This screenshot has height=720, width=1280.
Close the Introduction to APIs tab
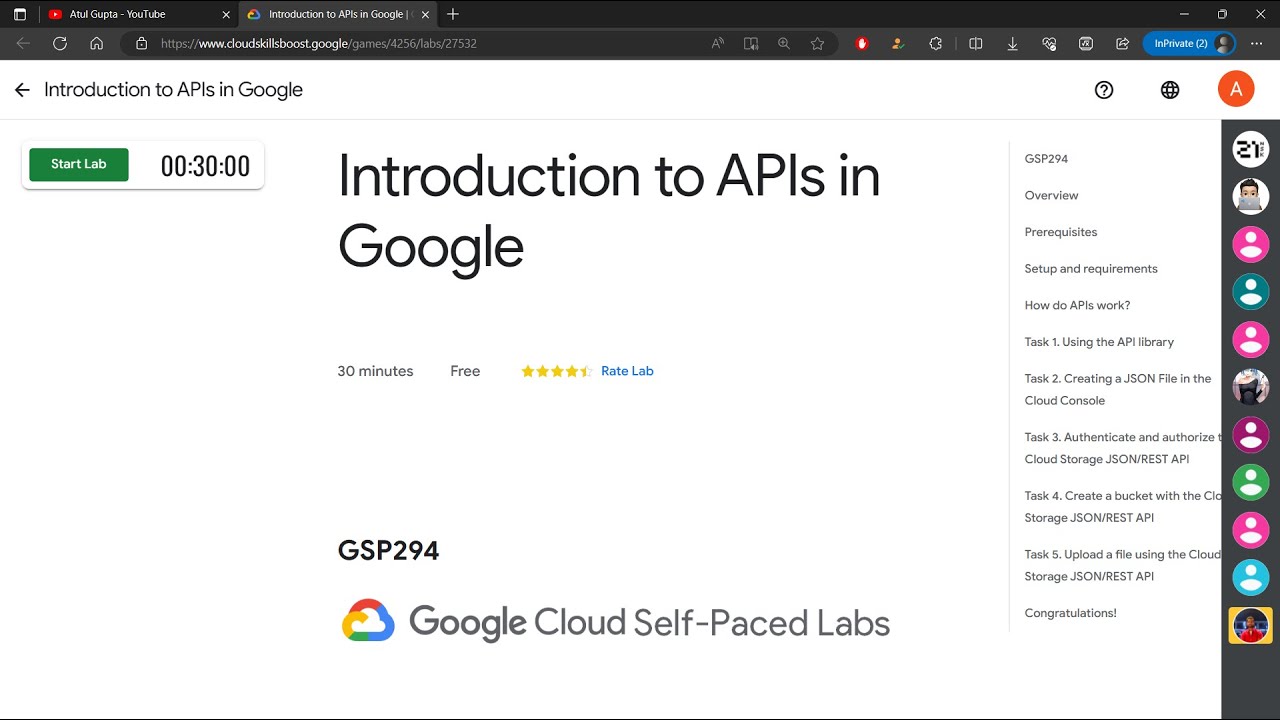tap(425, 14)
